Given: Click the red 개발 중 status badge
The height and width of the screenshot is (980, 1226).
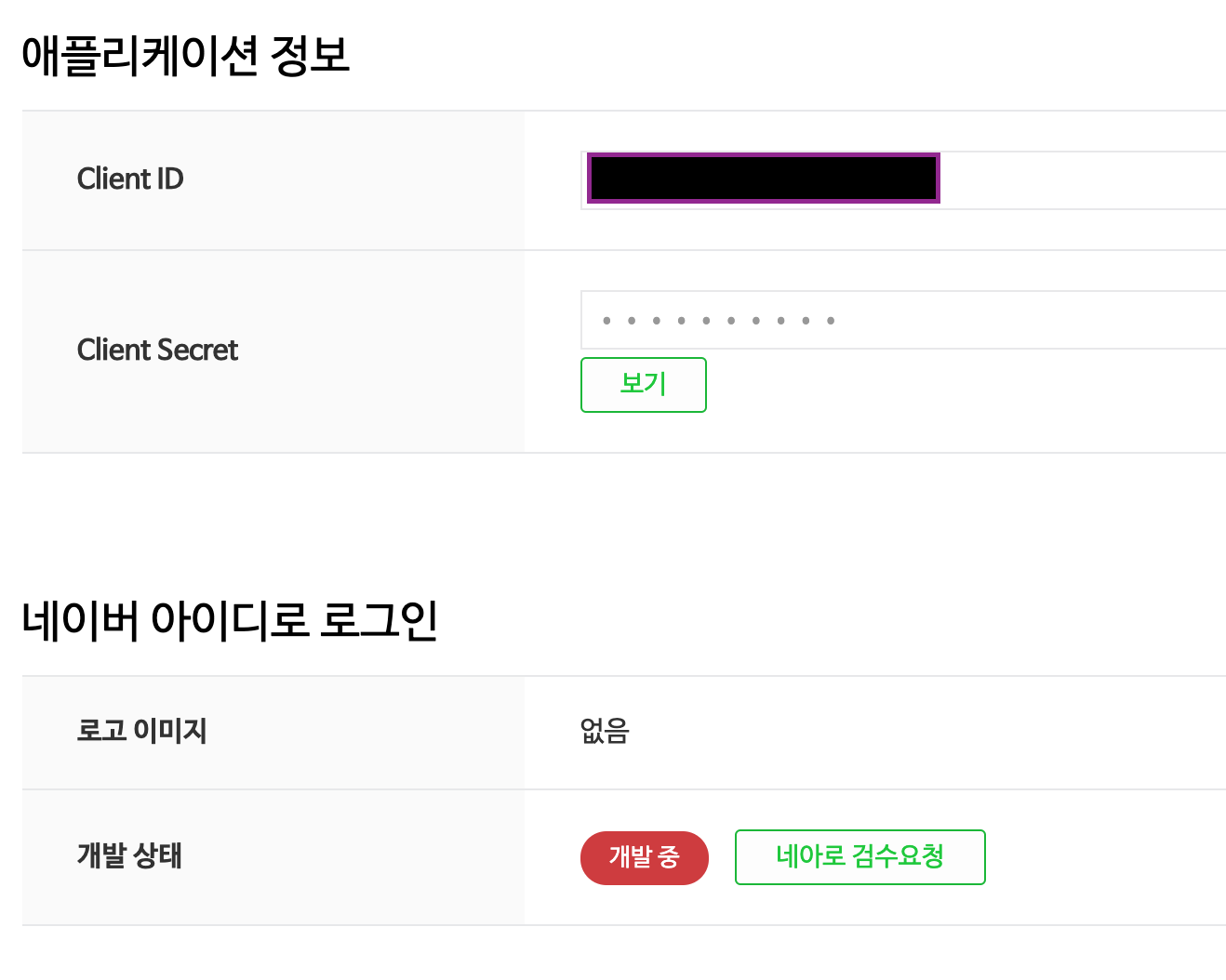Looking at the screenshot, I should tap(644, 857).
